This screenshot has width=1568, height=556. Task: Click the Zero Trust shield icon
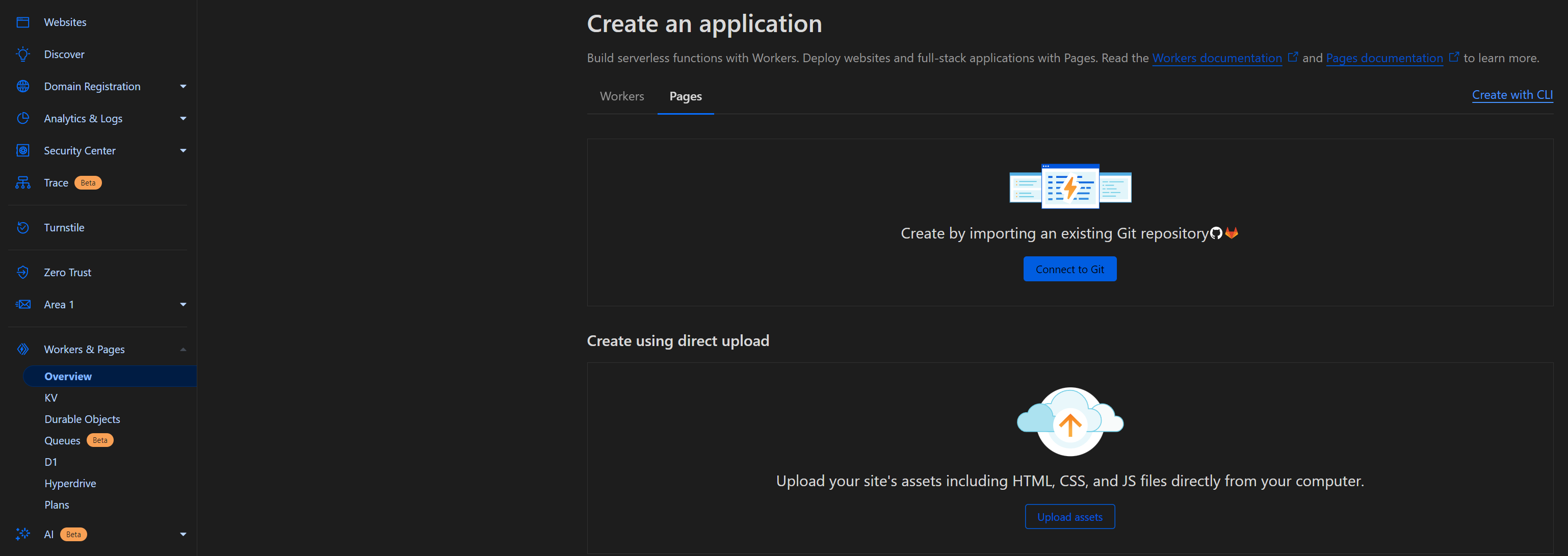(23, 273)
